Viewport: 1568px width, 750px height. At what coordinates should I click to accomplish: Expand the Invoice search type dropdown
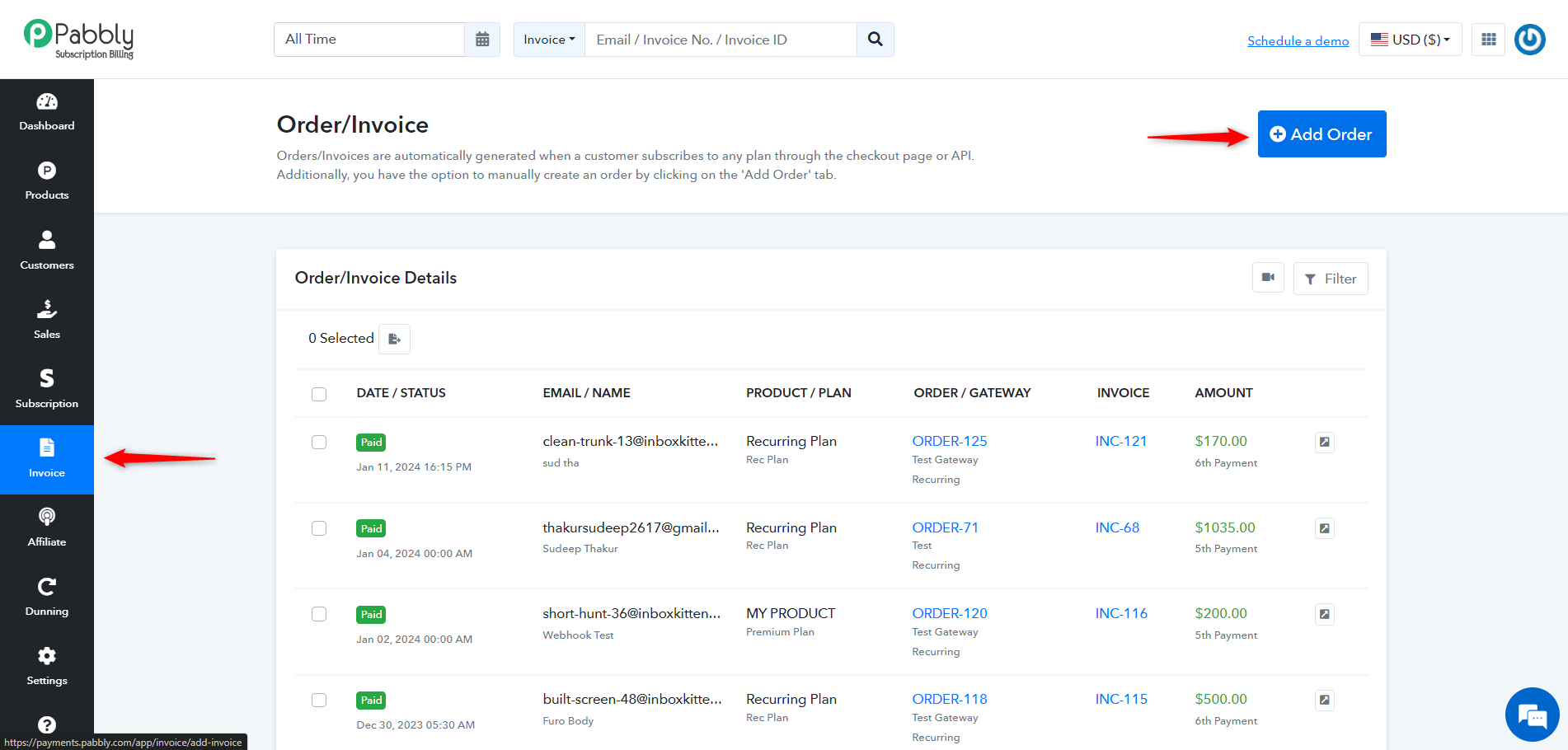(x=549, y=40)
